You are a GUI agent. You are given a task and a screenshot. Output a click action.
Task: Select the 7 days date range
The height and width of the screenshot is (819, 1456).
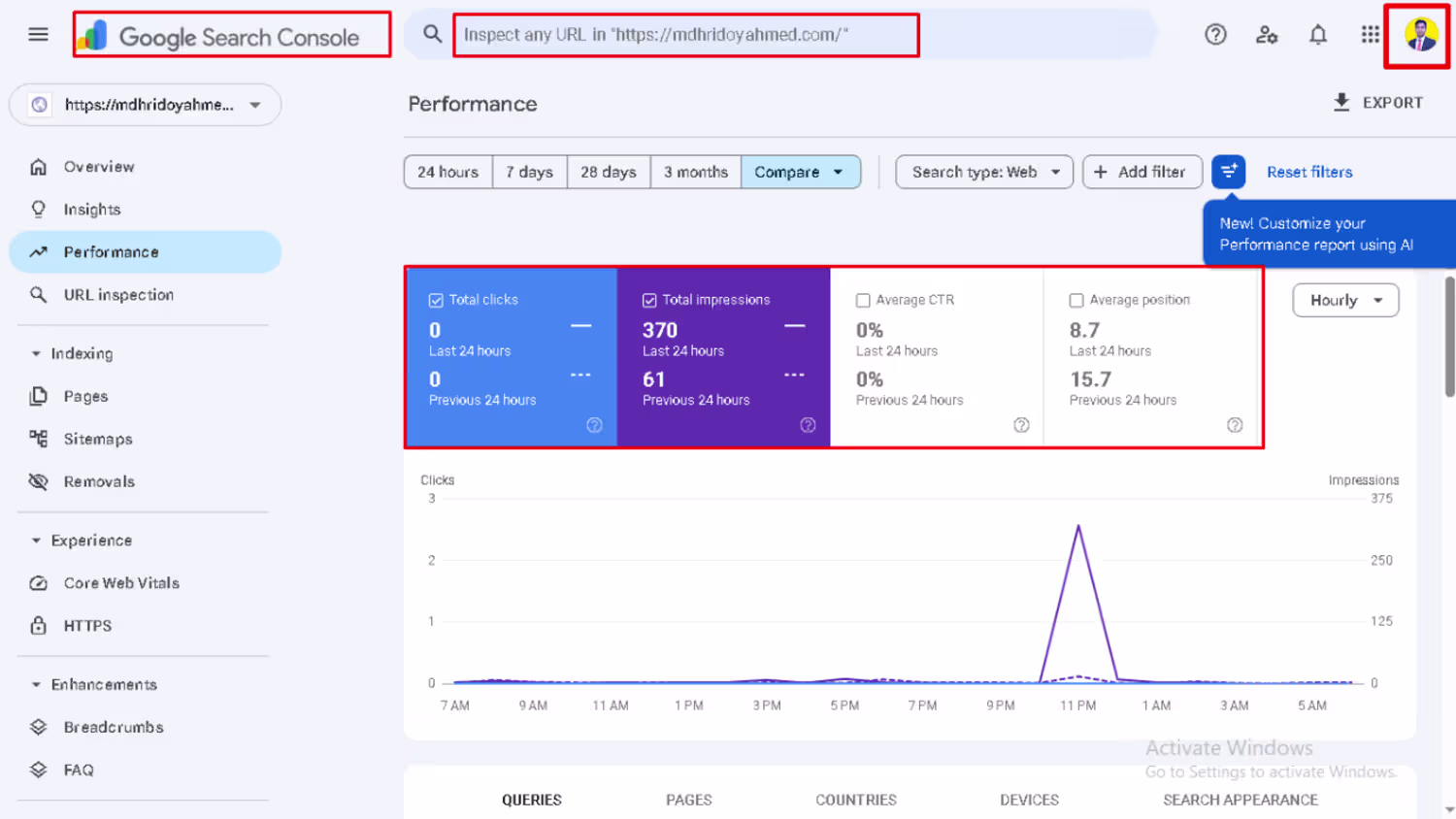pos(530,172)
